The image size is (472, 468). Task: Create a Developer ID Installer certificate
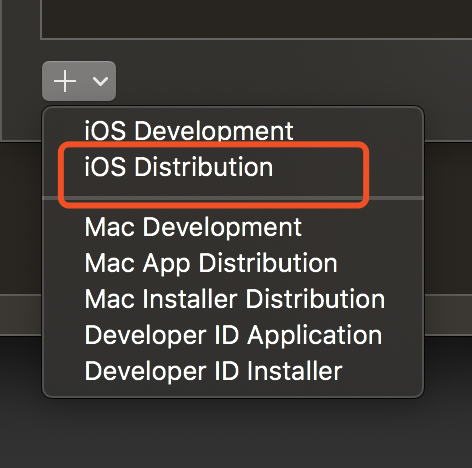click(x=213, y=371)
